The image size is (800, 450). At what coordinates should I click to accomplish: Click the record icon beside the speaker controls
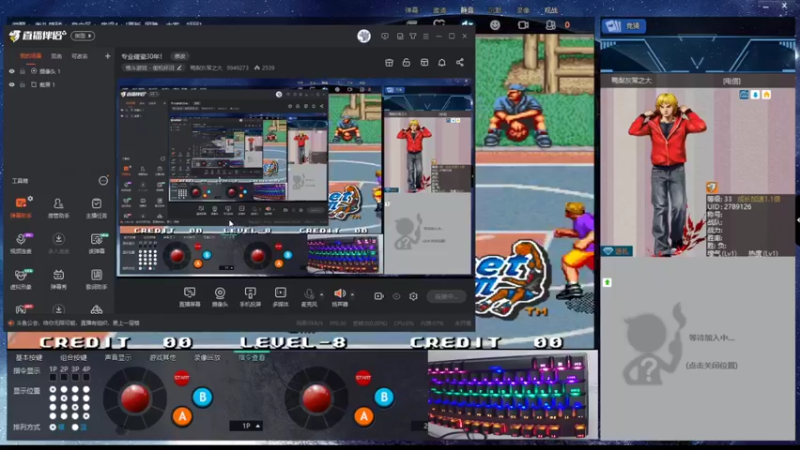click(x=379, y=296)
